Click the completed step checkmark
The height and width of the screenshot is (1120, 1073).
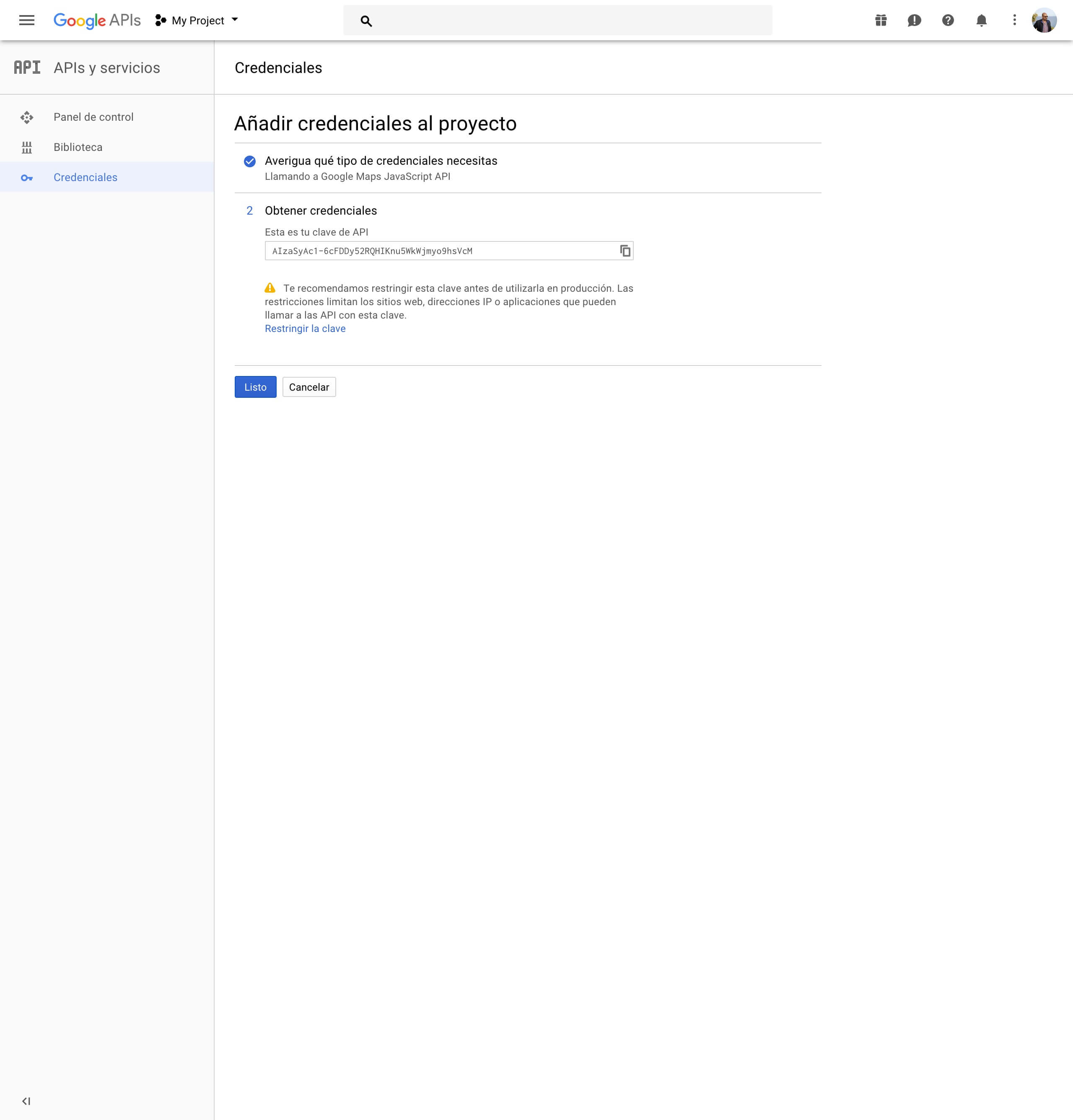coord(250,161)
